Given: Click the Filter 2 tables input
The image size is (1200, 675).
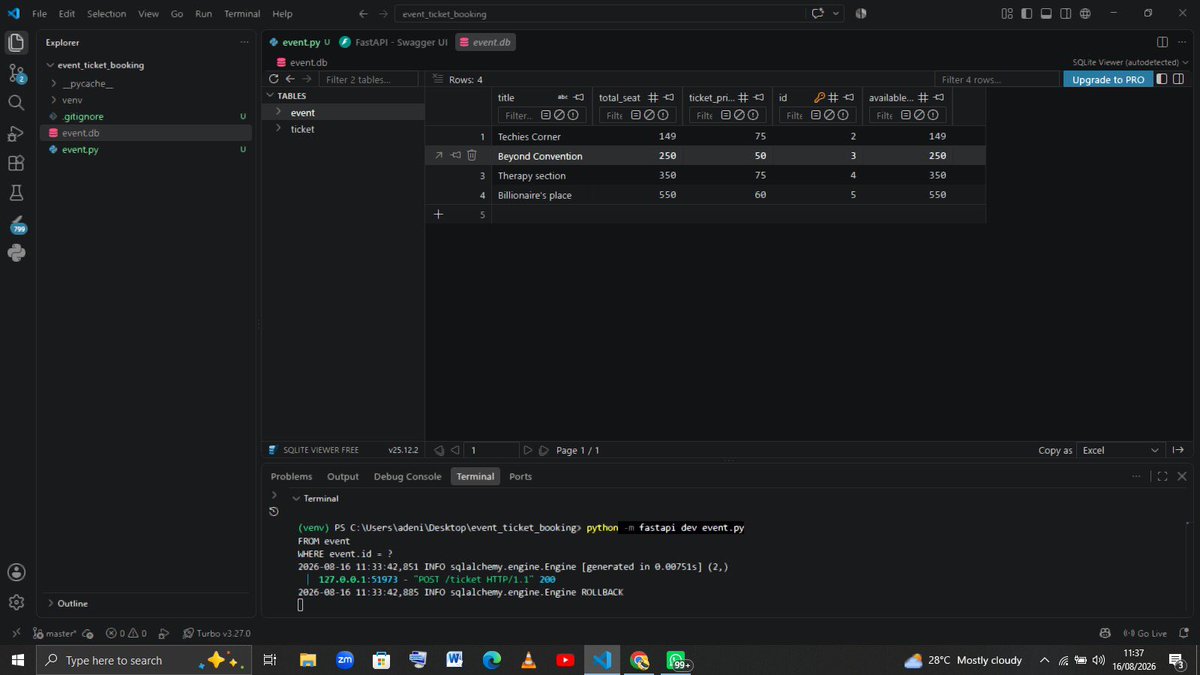Looking at the screenshot, I should [x=369, y=79].
